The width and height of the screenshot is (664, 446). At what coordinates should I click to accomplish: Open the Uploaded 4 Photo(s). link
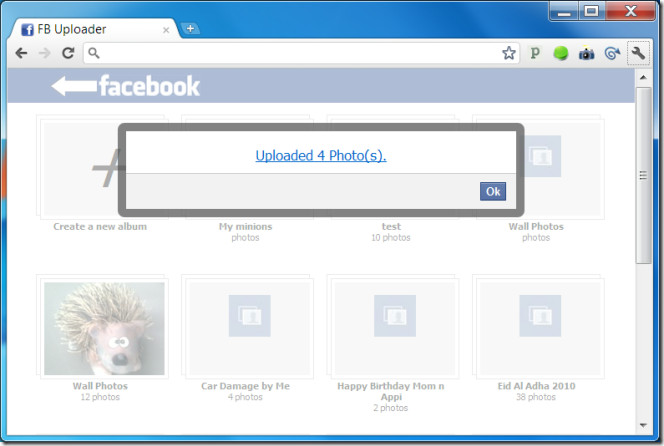click(x=321, y=155)
